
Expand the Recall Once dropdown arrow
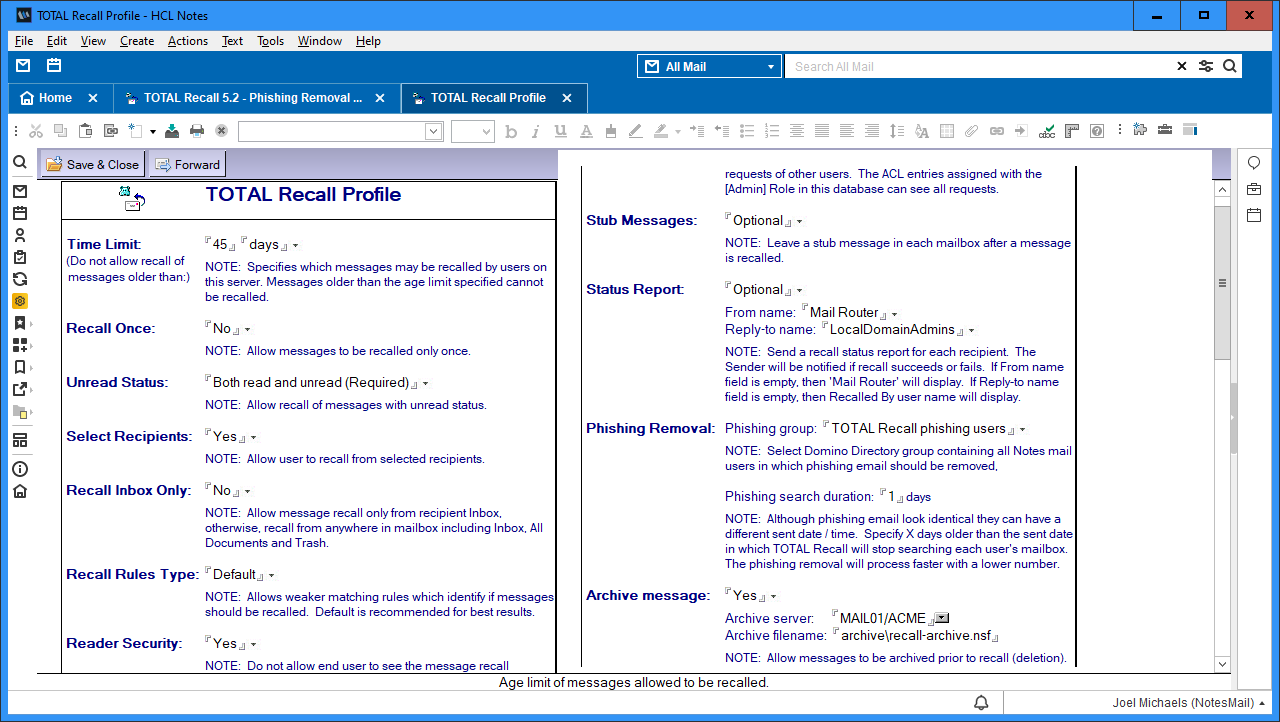pyautogui.click(x=247, y=329)
